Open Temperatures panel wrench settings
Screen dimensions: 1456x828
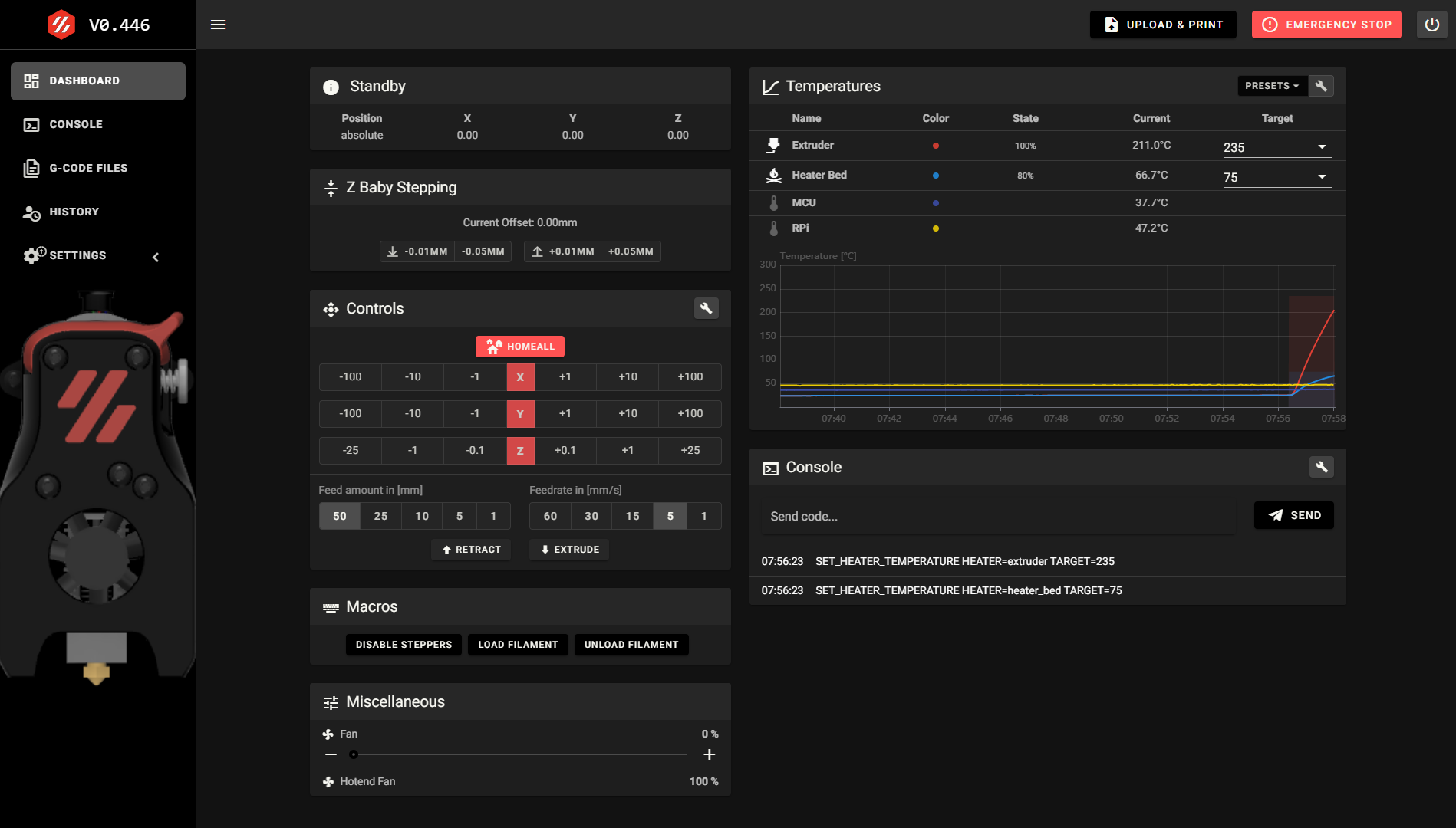coord(1321,86)
